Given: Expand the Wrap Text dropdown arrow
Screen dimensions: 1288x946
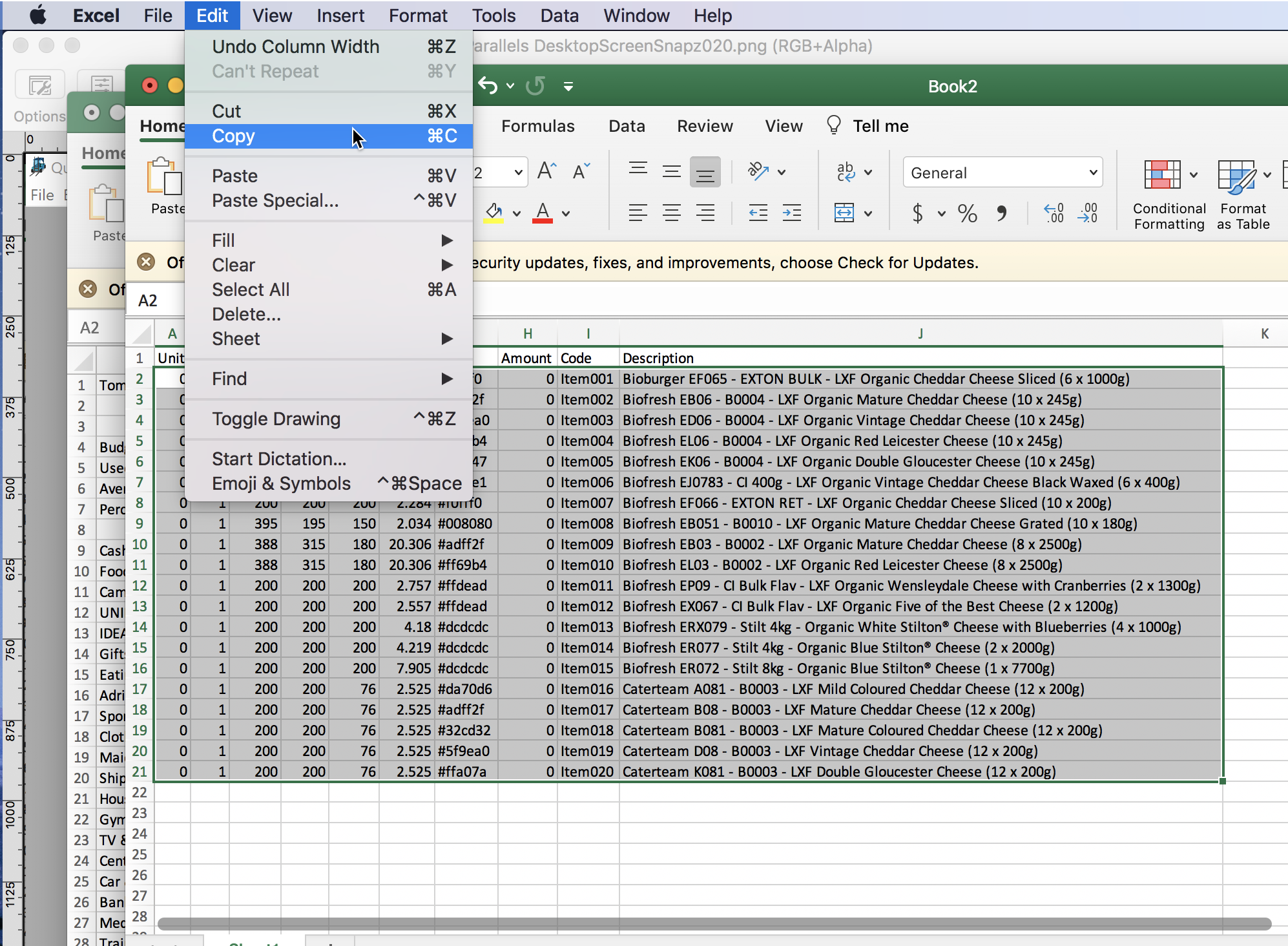Looking at the screenshot, I should click(868, 173).
